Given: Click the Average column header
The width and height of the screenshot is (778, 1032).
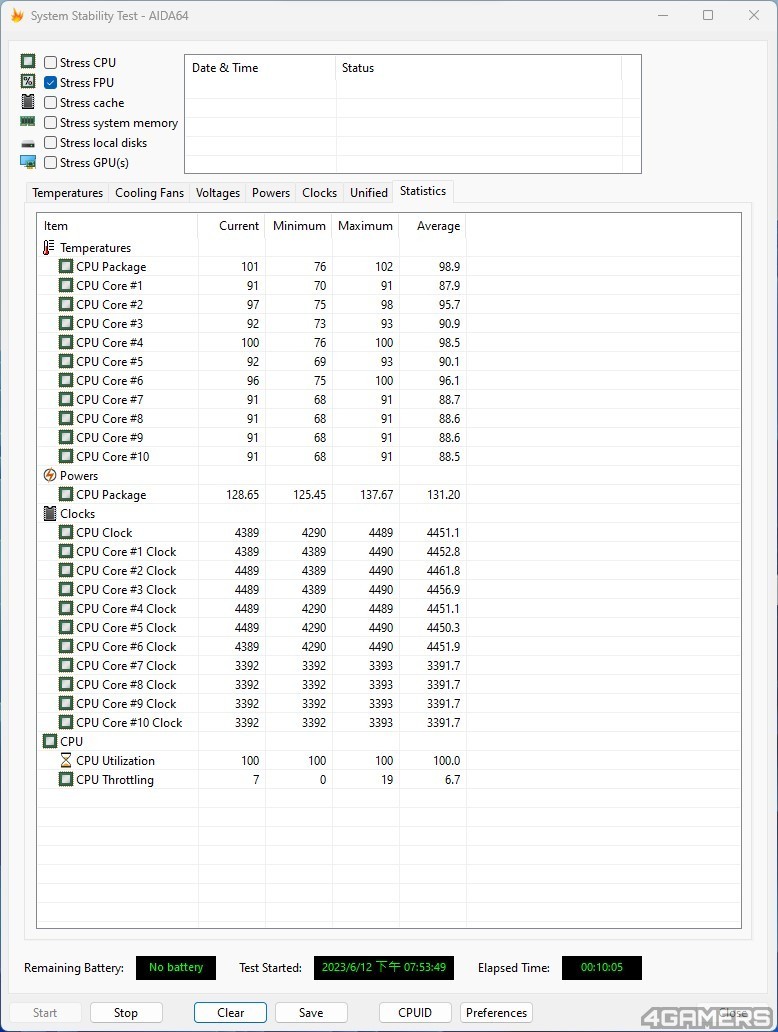Looking at the screenshot, I should click(x=432, y=226).
